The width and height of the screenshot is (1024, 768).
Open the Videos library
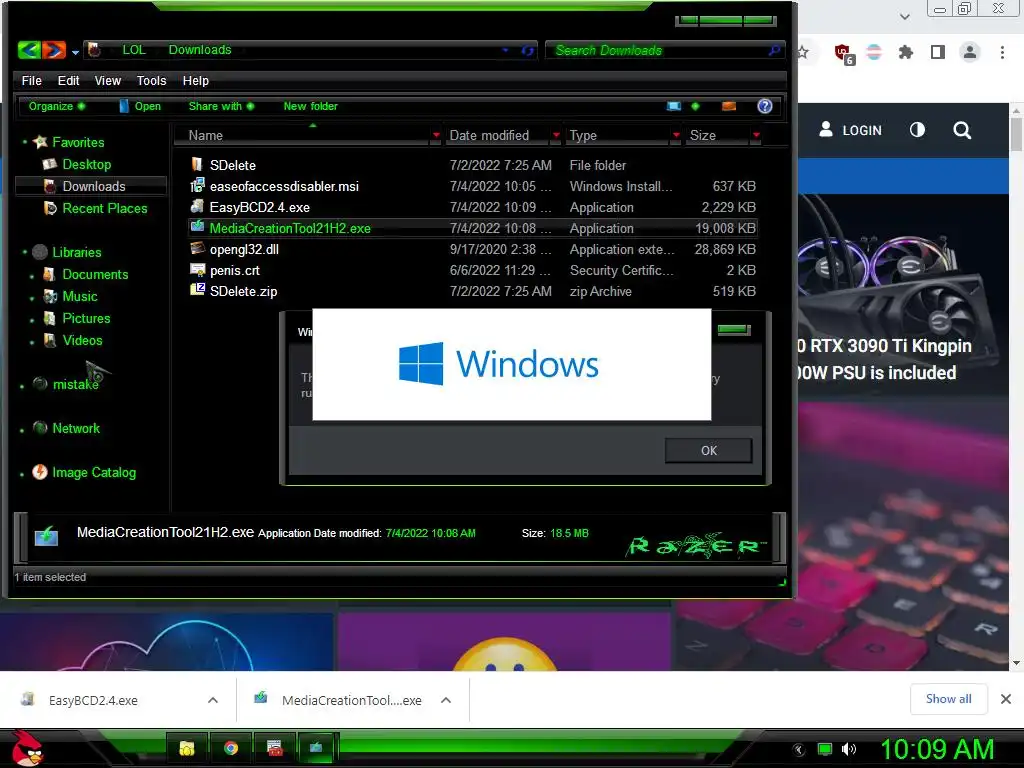pos(82,340)
